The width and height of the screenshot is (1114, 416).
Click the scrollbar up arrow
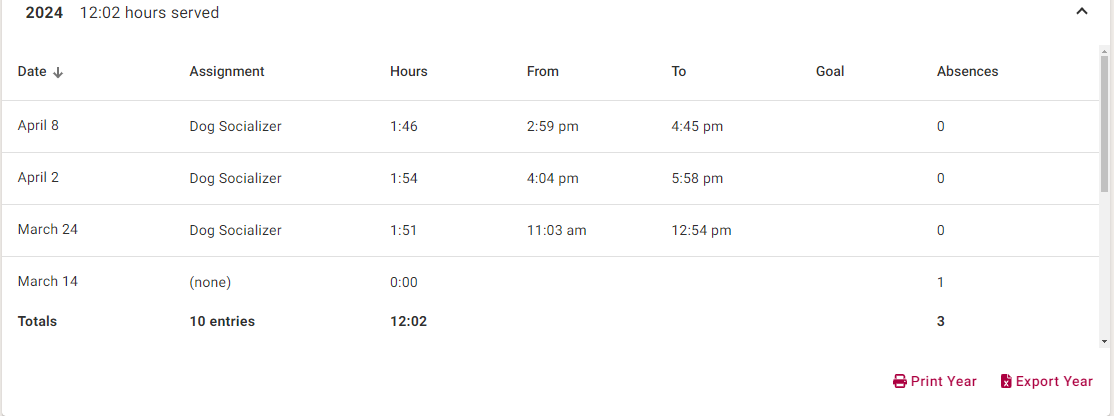point(1104,50)
